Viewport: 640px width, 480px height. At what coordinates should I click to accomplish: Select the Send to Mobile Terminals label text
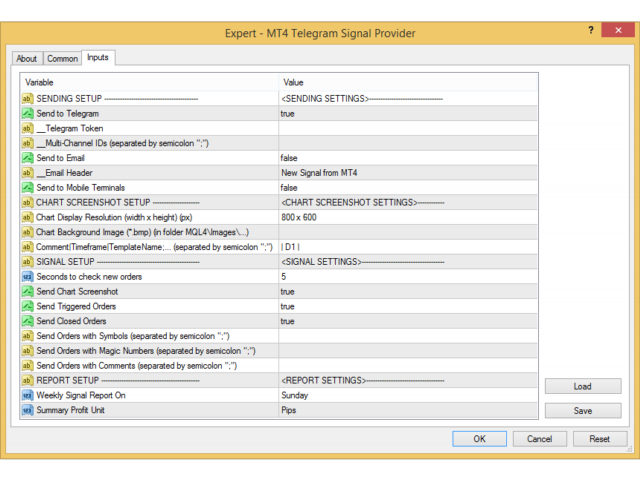[80, 188]
